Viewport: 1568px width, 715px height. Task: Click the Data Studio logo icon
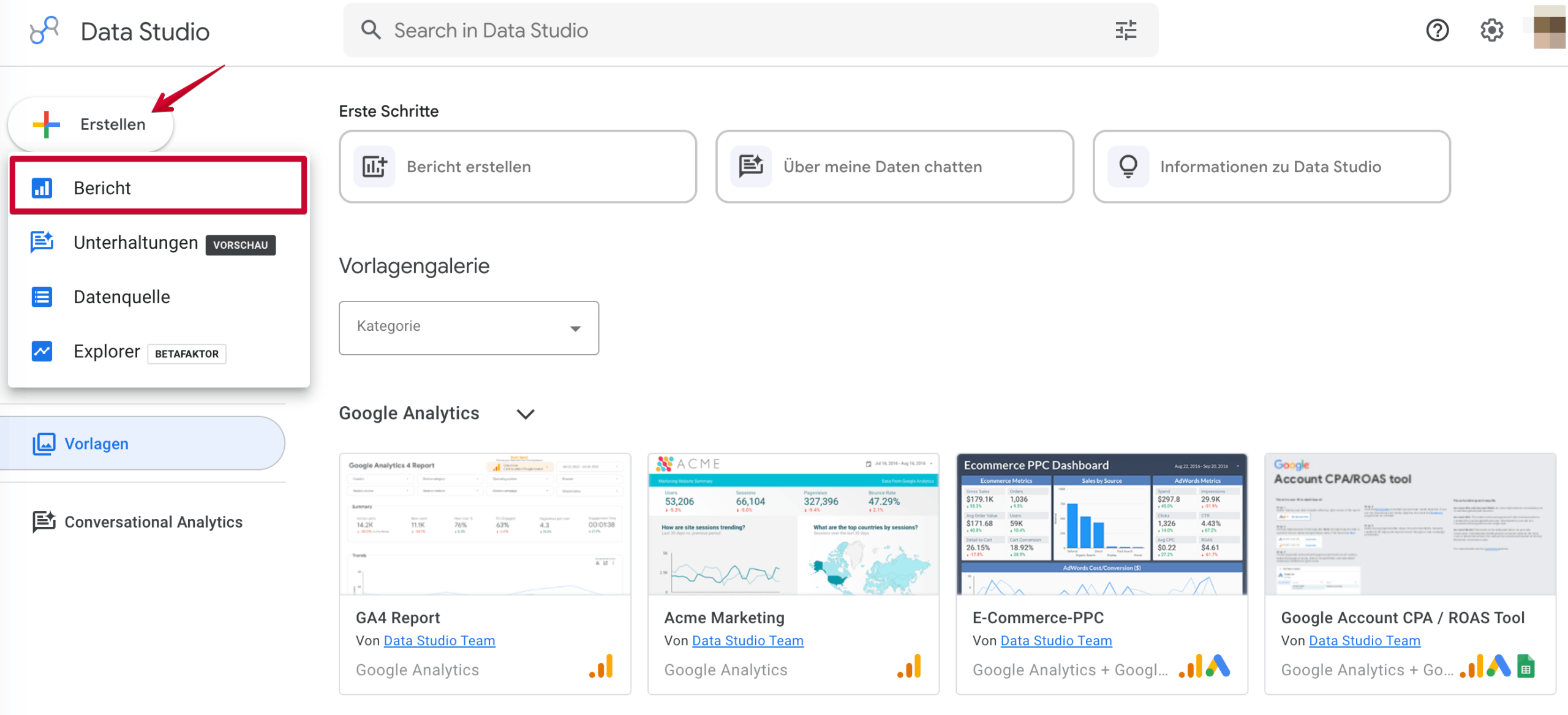[44, 30]
